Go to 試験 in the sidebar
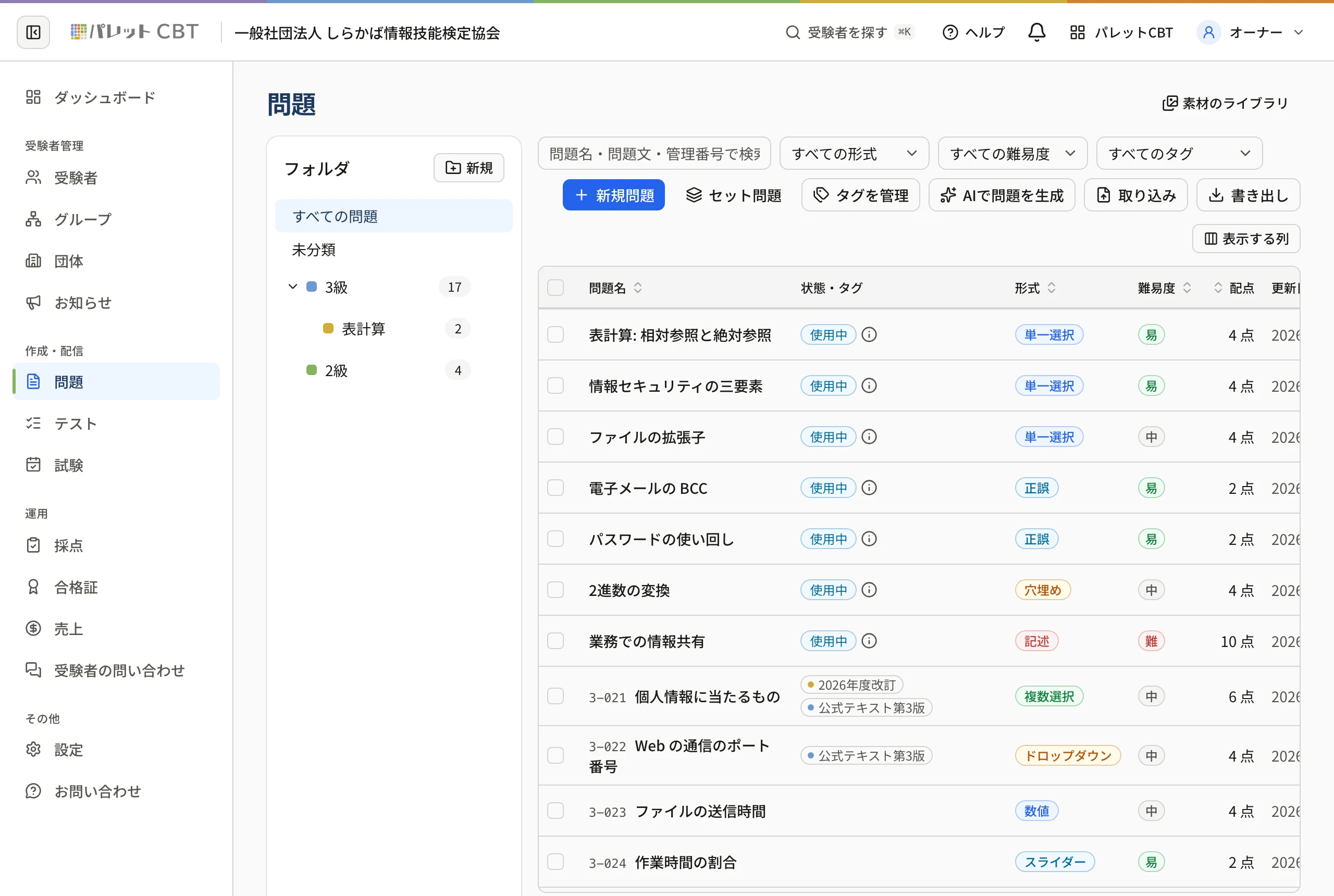1334x896 pixels. pyautogui.click(x=116, y=465)
